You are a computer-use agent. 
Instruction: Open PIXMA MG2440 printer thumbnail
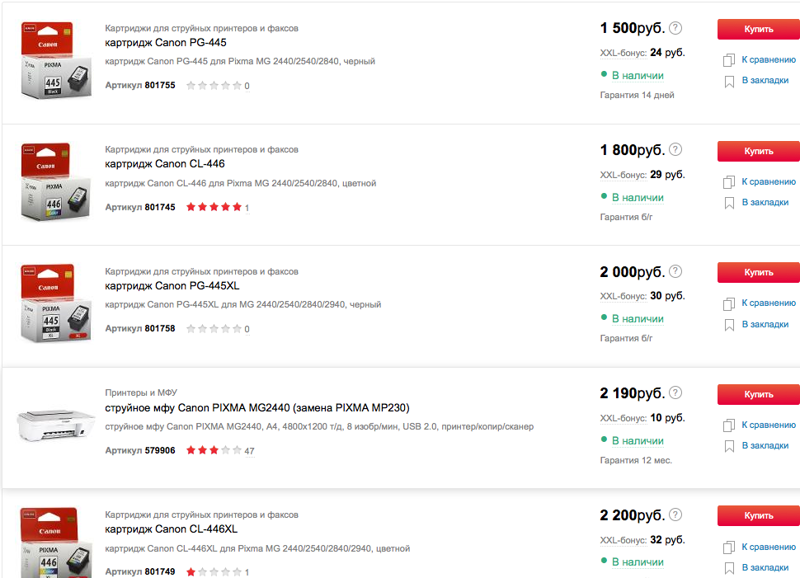point(56,424)
